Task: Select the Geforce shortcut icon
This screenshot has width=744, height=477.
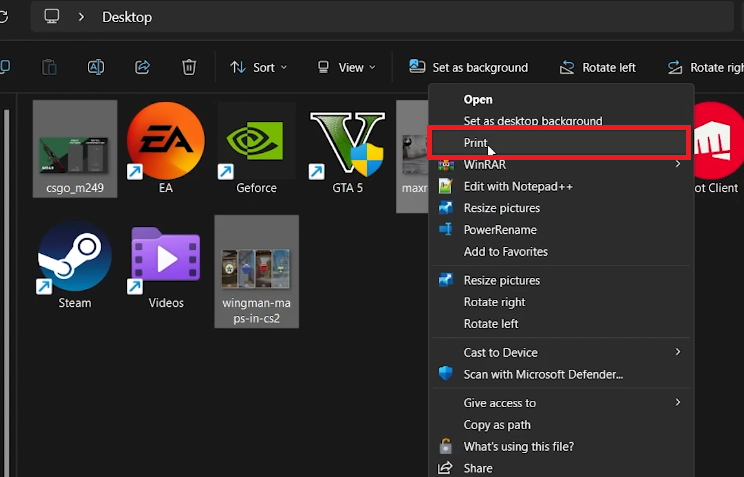Action: pos(256,149)
